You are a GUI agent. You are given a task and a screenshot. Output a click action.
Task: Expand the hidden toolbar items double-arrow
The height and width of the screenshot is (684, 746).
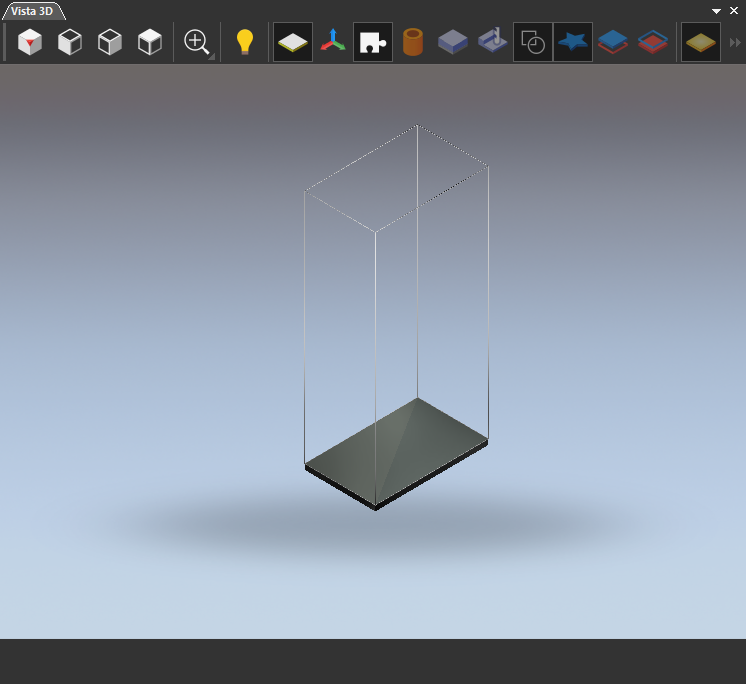pyautogui.click(x=735, y=43)
